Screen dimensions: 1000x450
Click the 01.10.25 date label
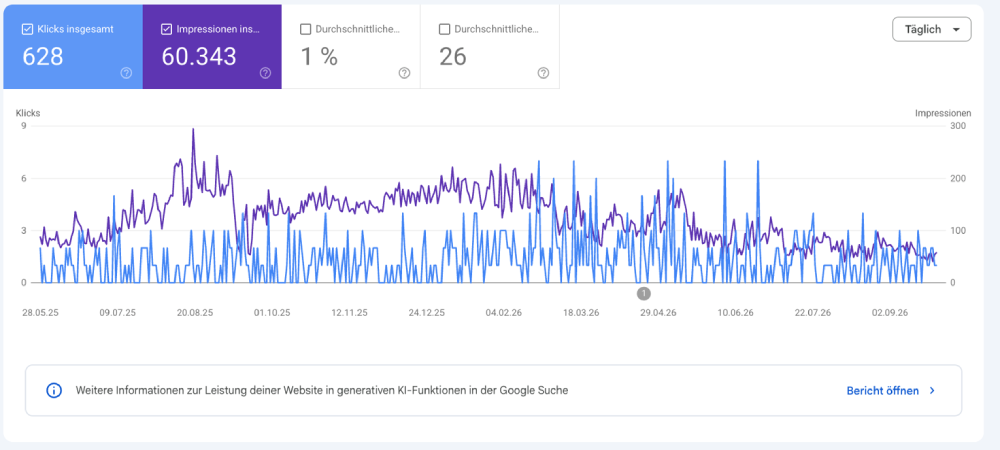point(272,313)
